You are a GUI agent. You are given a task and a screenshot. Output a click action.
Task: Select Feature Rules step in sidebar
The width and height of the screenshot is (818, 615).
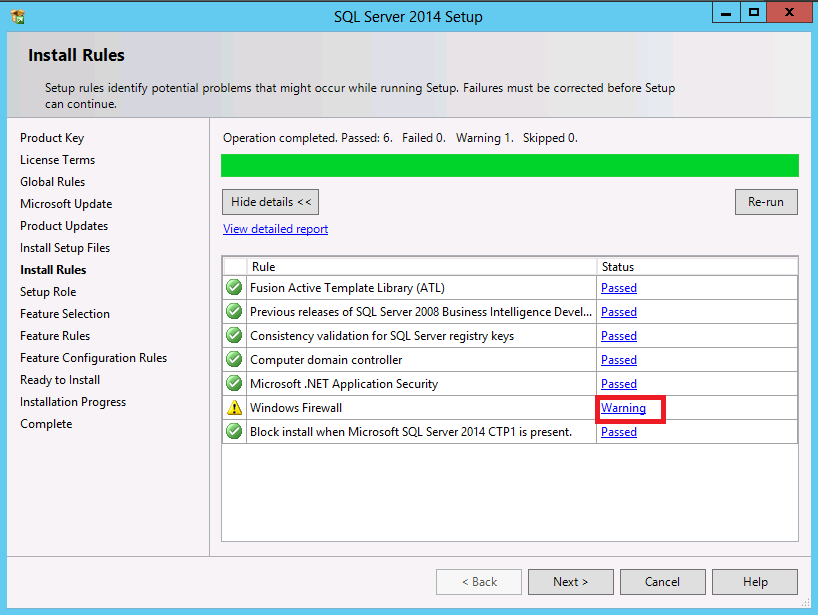pos(55,335)
